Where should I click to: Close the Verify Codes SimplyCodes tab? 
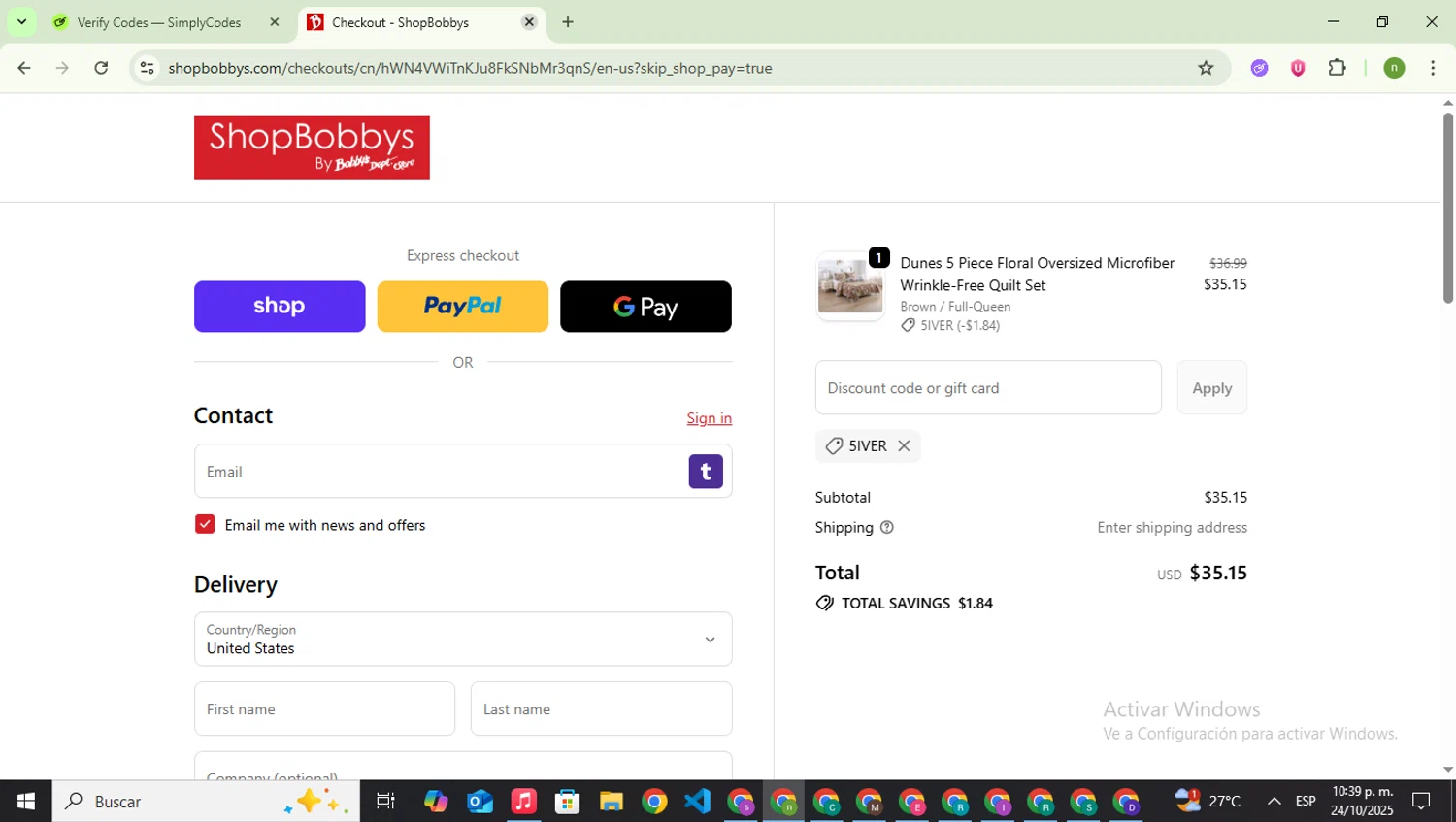click(275, 22)
